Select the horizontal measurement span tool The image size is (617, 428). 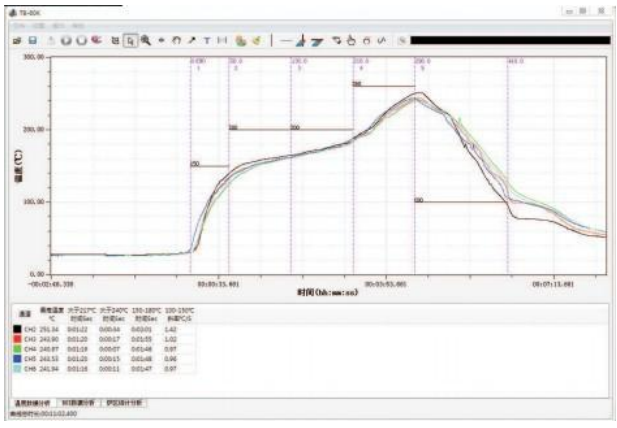tap(221, 41)
